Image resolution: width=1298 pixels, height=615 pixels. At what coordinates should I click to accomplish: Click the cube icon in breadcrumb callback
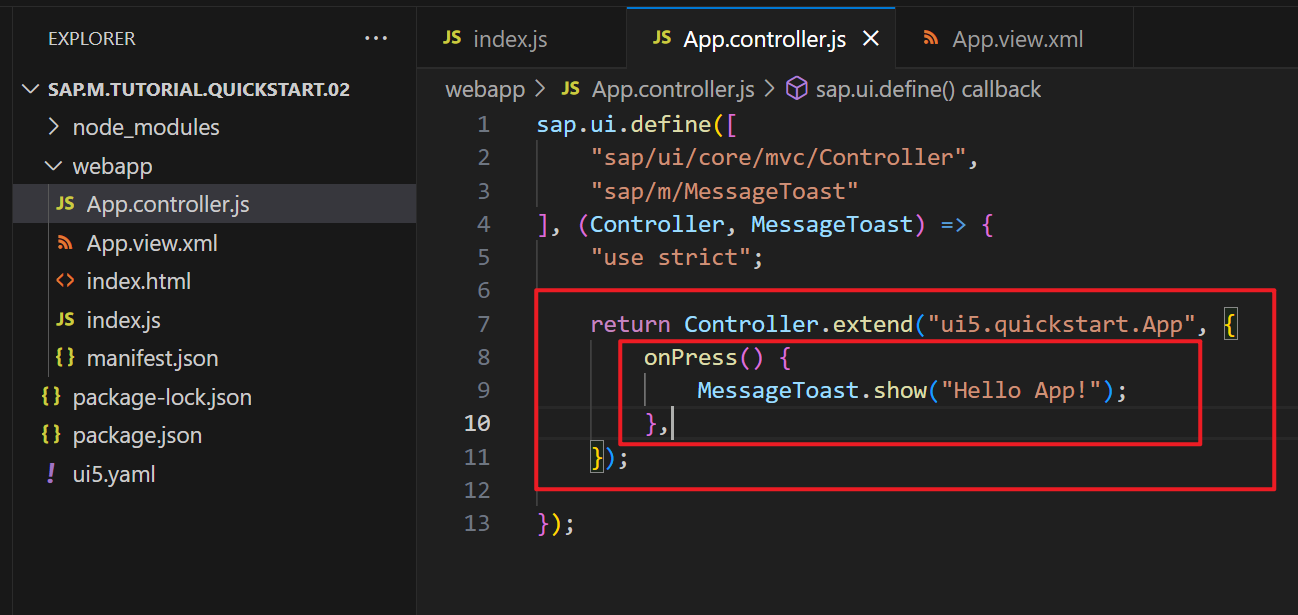(x=796, y=89)
